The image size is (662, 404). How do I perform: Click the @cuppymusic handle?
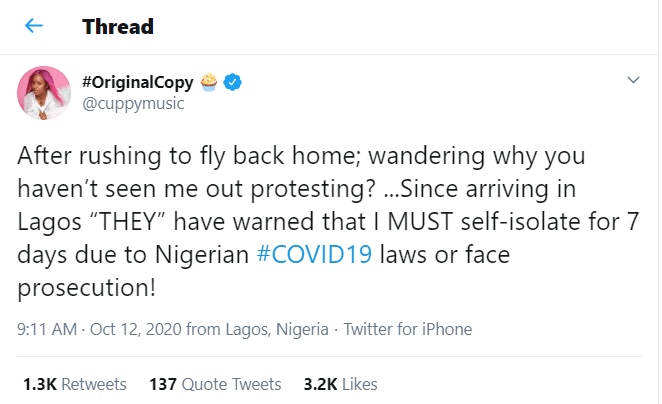click(127, 103)
